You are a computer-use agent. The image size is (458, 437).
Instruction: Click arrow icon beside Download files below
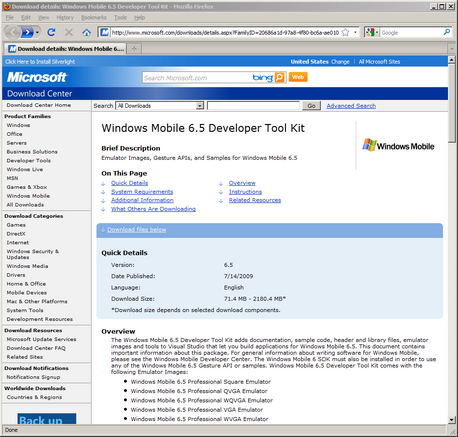click(103, 230)
